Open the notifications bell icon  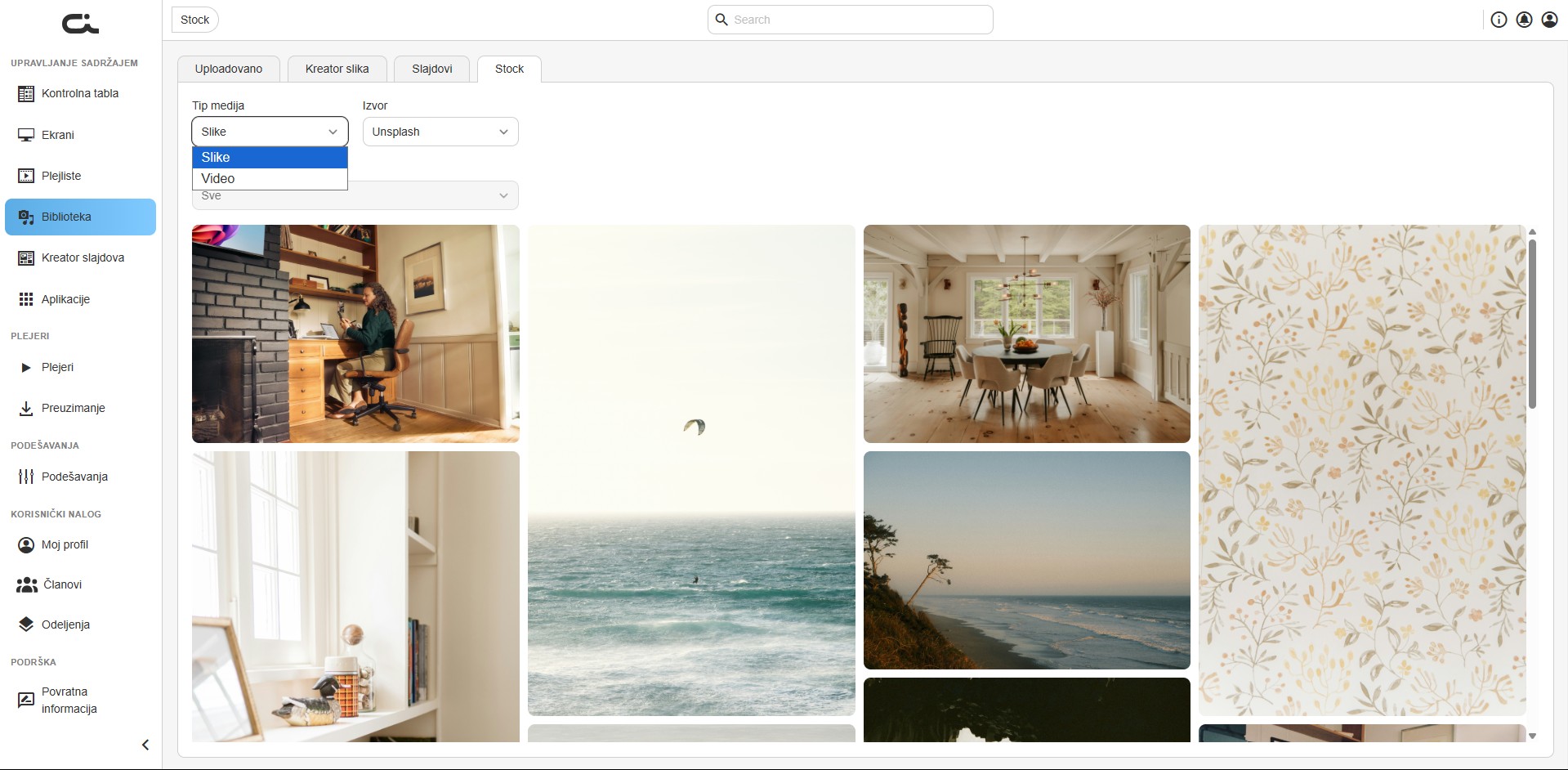pos(1524,20)
